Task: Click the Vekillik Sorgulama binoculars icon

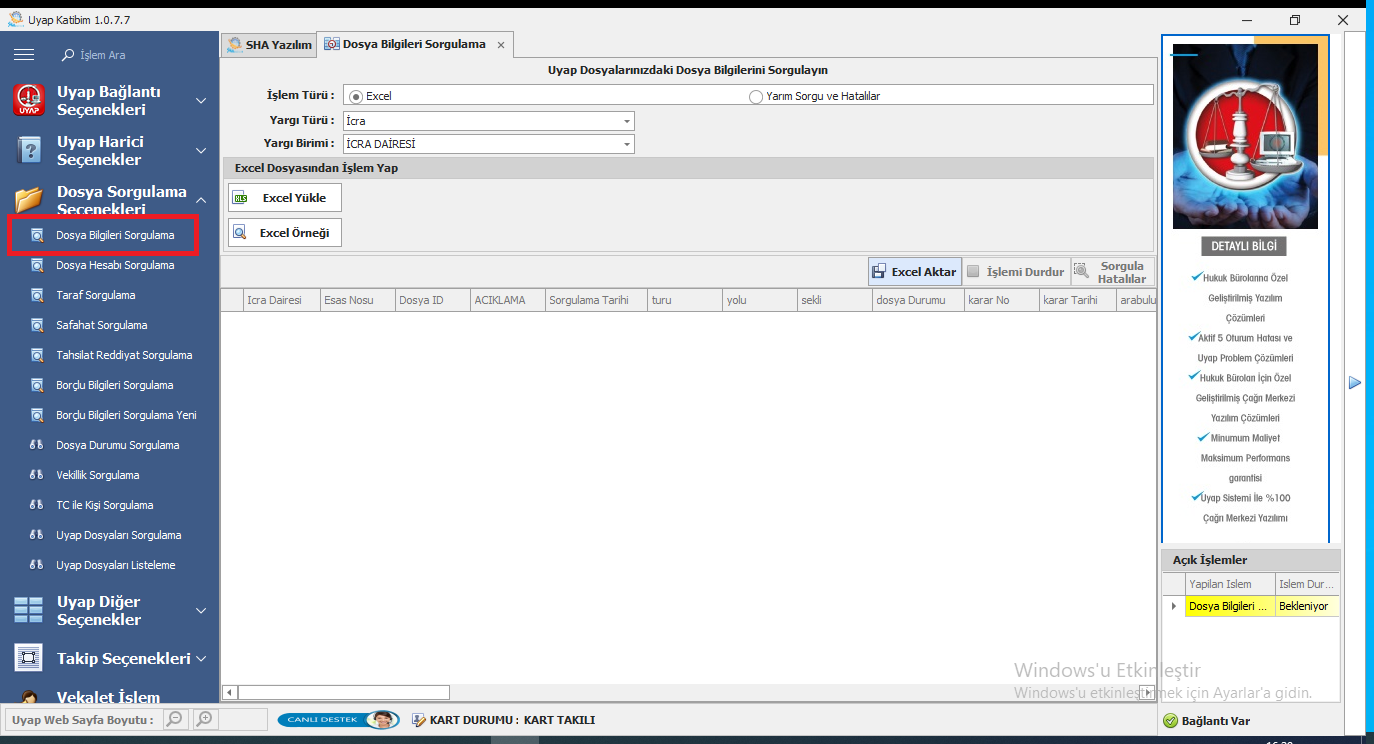Action: click(37, 475)
